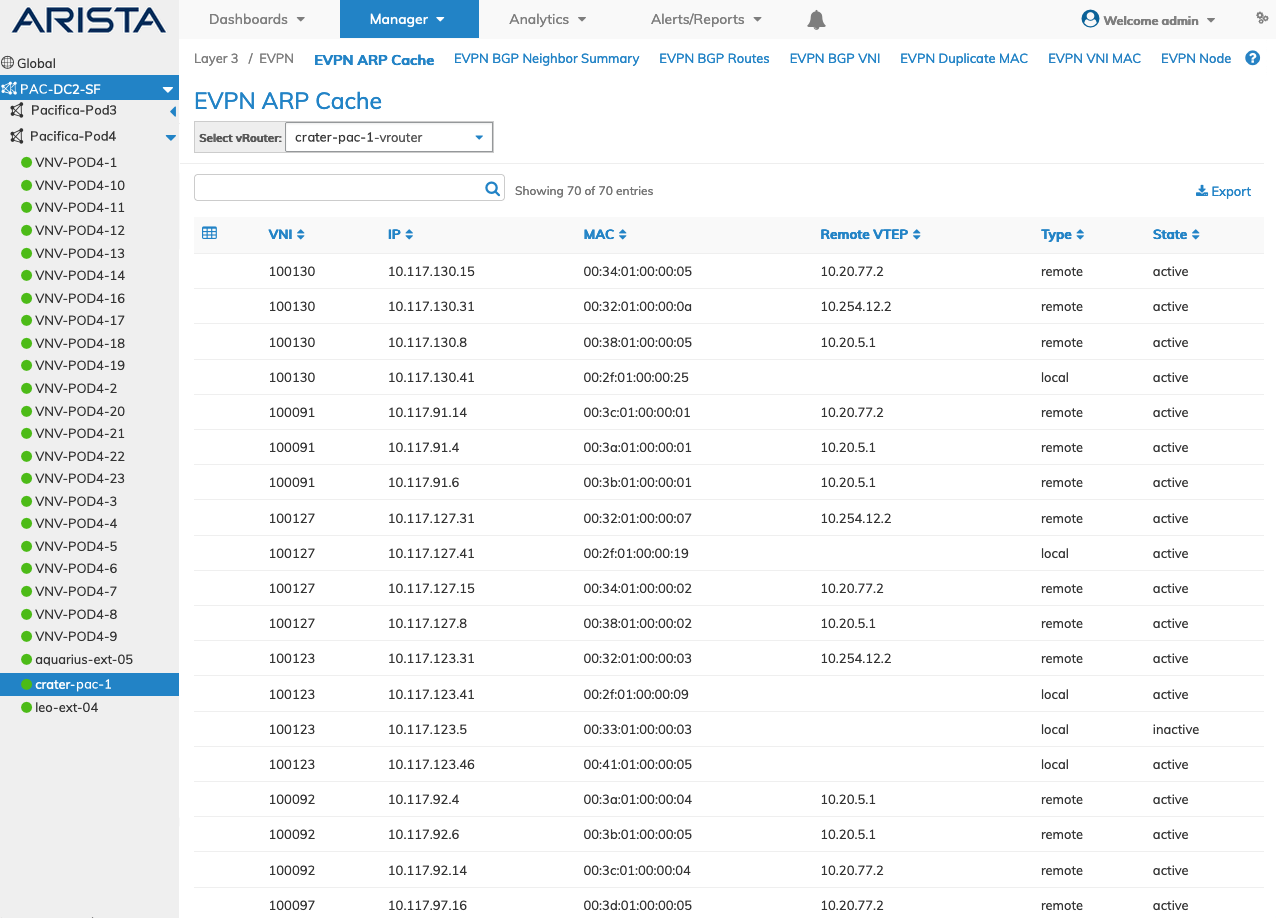1276x918 pixels.
Task: Click the green status dot for VNV-POD4-1
Action: (27, 162)
